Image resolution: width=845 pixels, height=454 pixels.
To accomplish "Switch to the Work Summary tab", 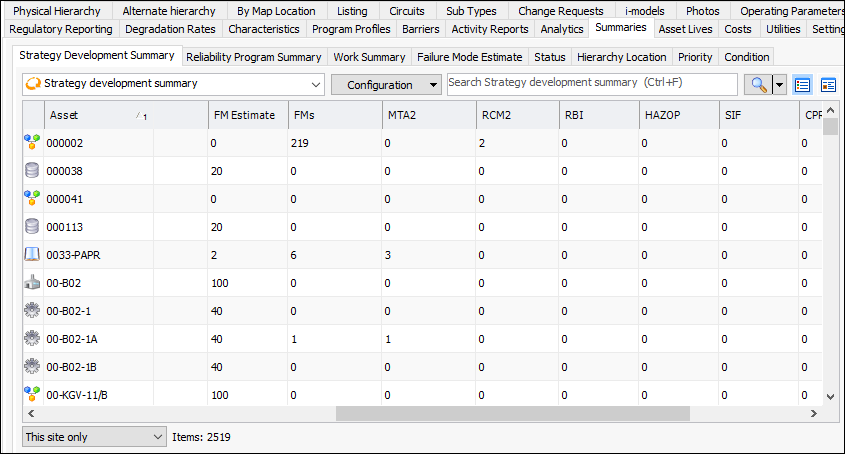I will (369, 57).
